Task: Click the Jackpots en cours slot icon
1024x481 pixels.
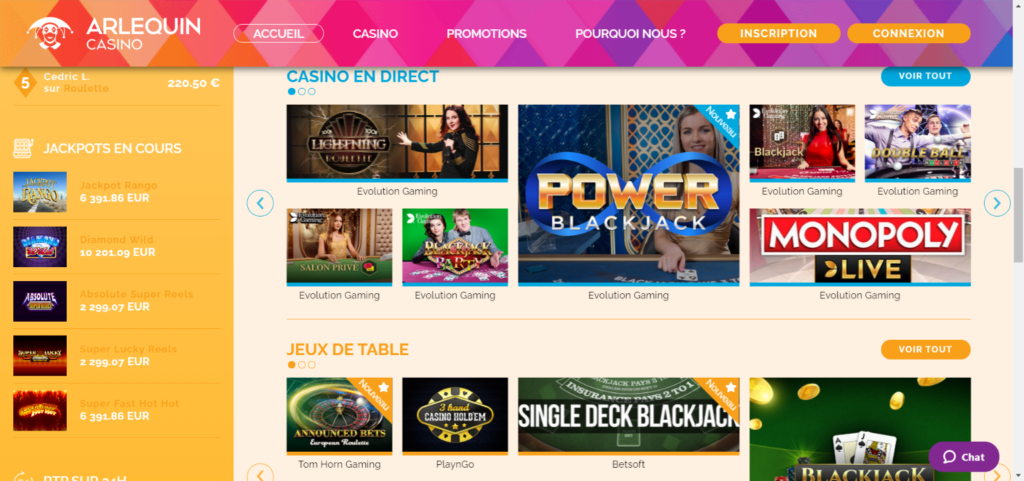Action: 23,148
